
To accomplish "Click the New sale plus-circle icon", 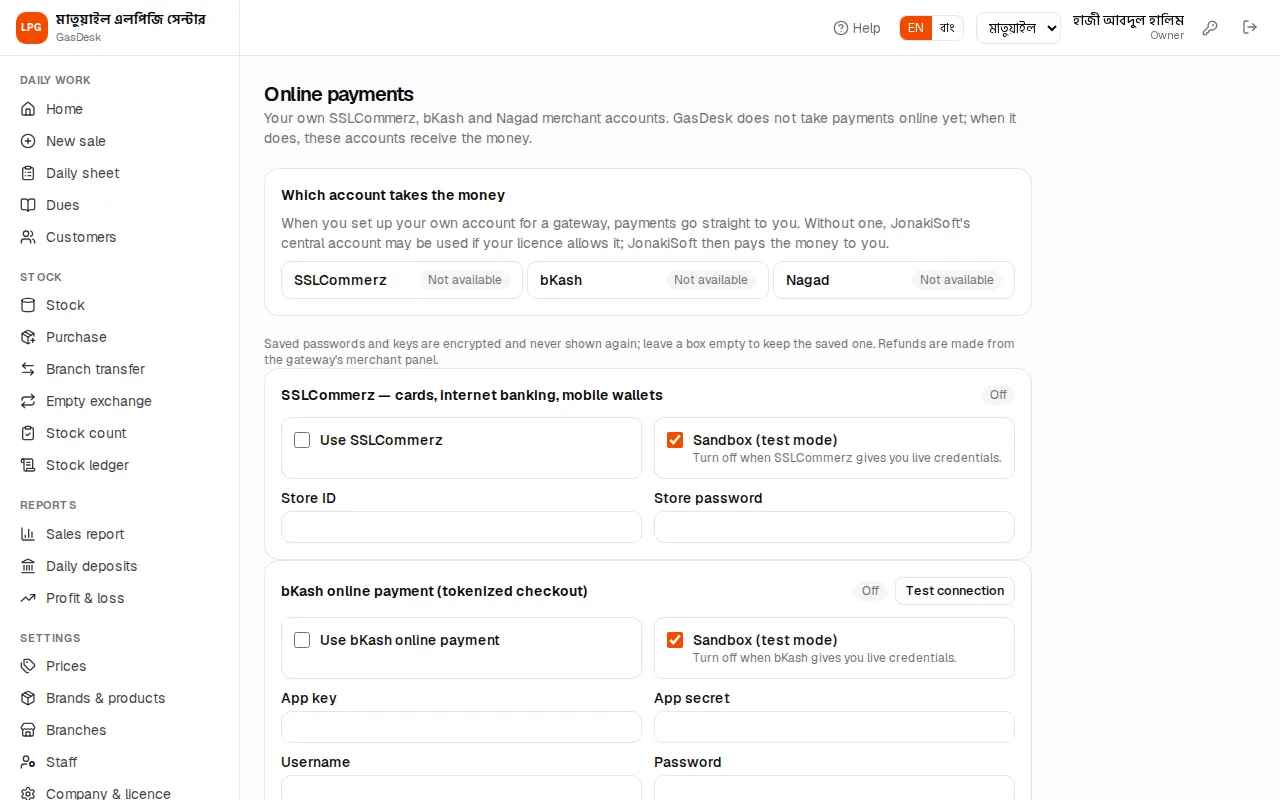I will click(28, 141).
